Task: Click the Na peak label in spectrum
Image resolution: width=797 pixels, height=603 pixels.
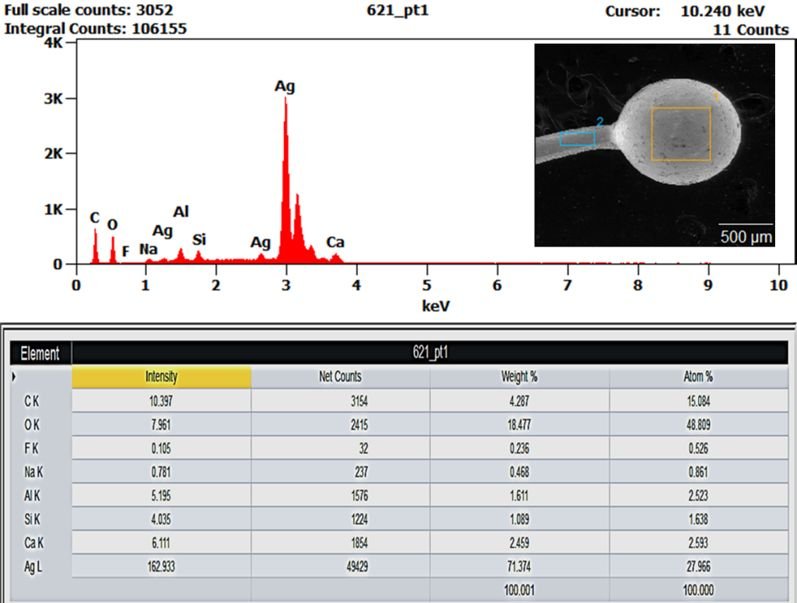Action: pyautogui.click(x=148, y=249)
